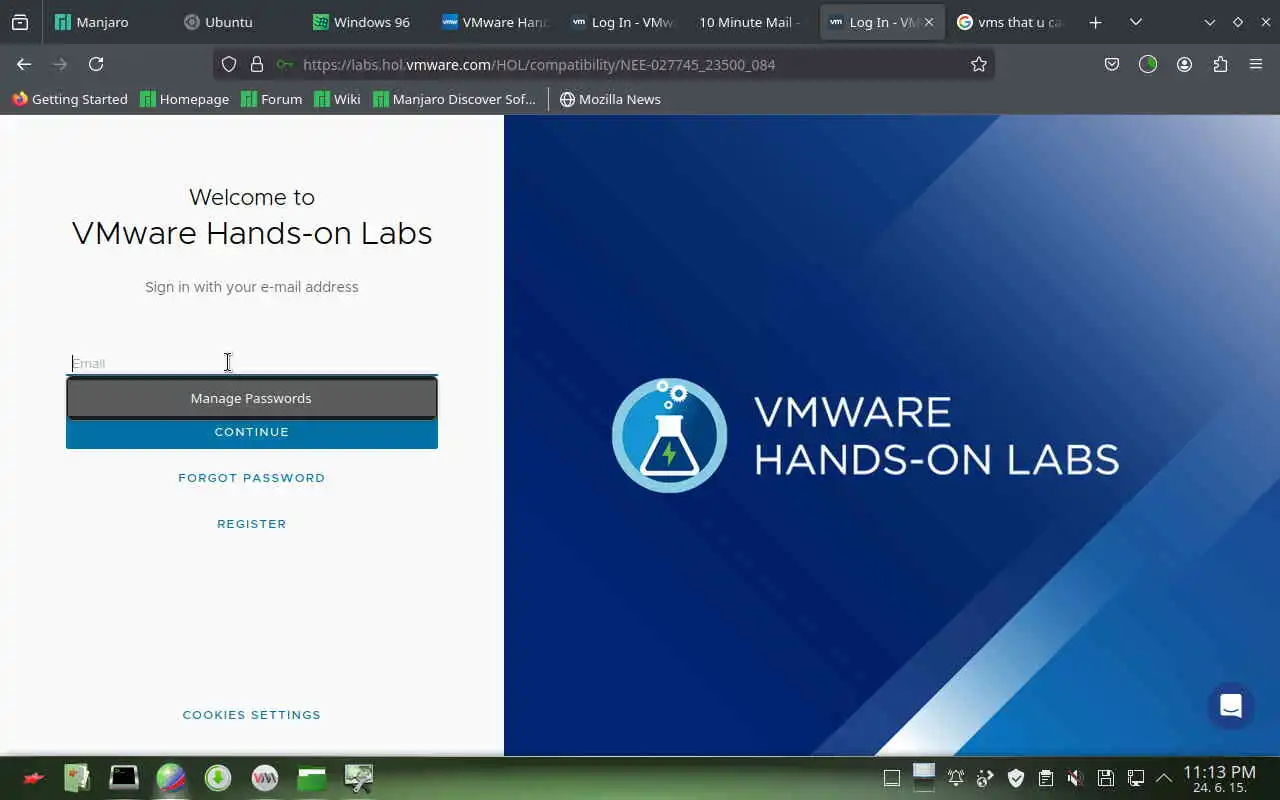Click the tracking protection shield in the address bar

point(229,64)
